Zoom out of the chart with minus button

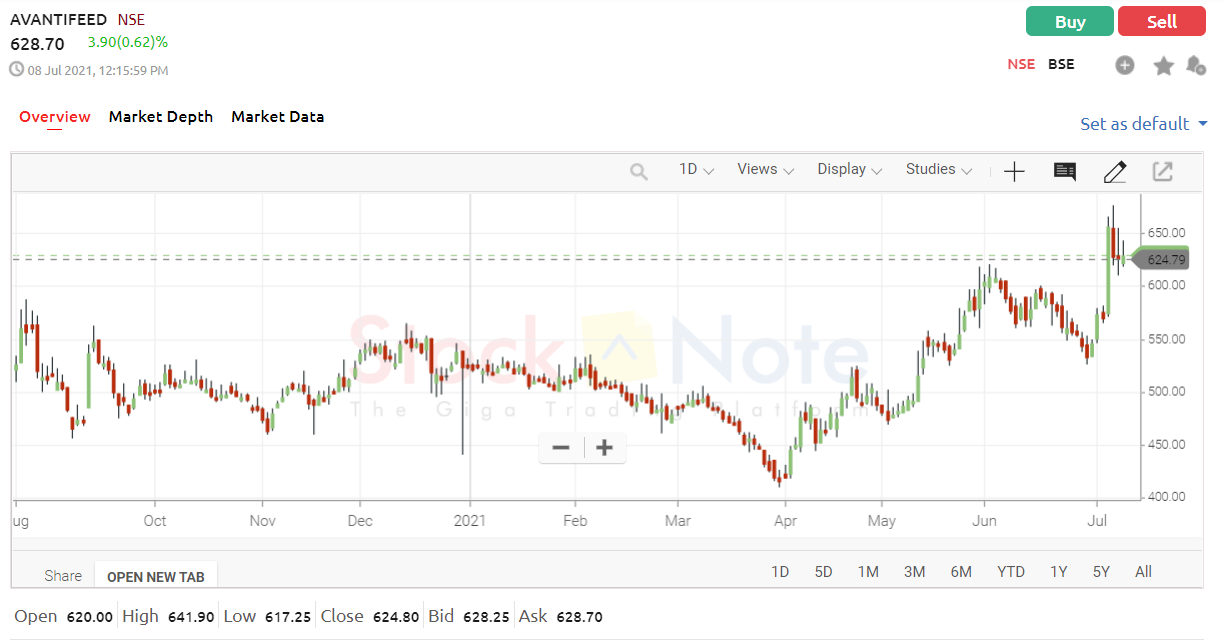tap(561, 448)
